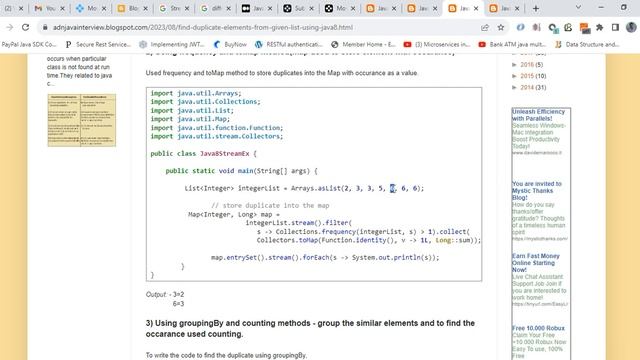The width and height of the screenshot is (640, 360).
Task: Switch to the Google 'Str' tab
Action: 174,8
